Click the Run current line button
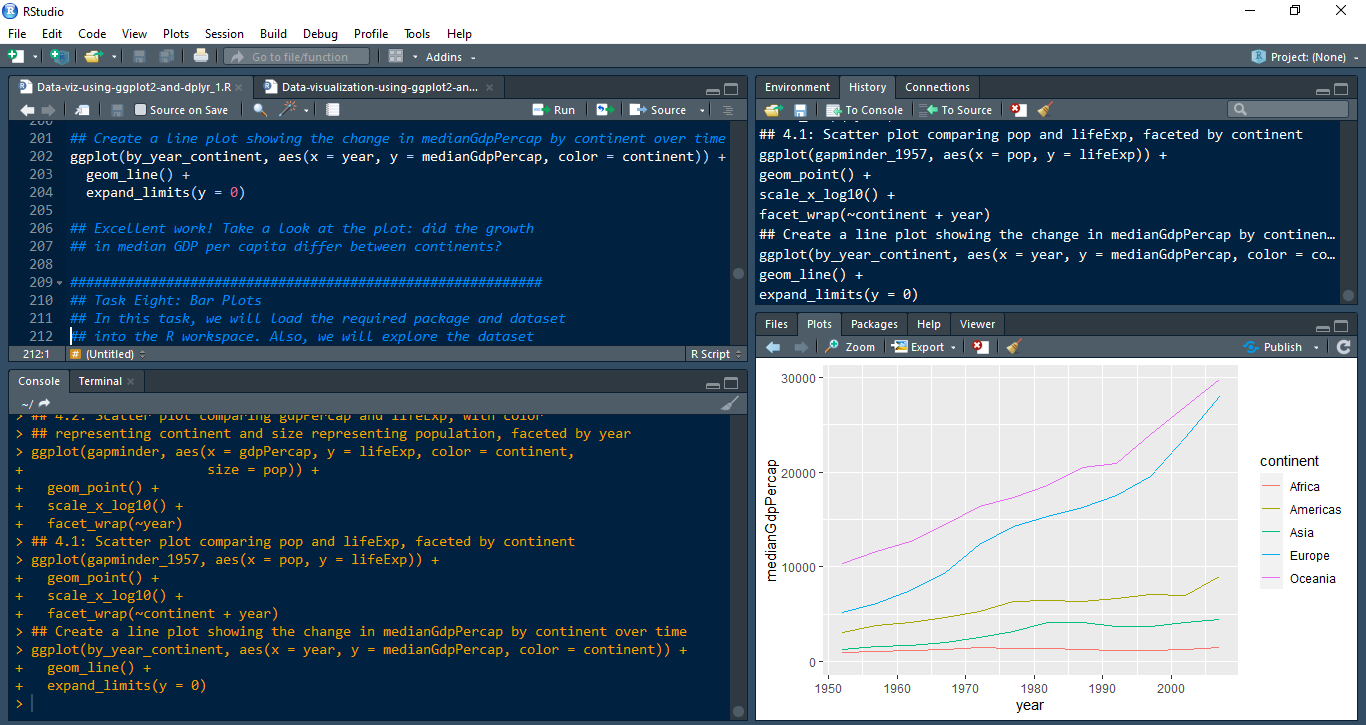The height and width of the screenshot is (725, 1366). point(554,110)
